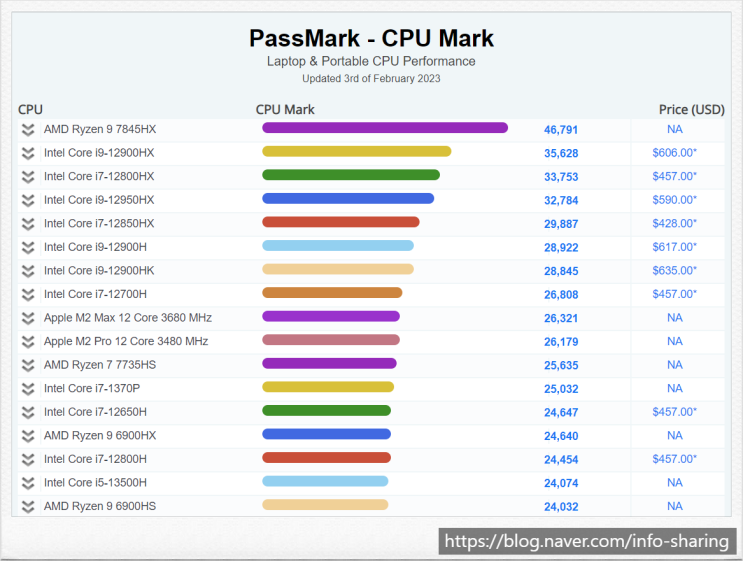Screen dimensions: 743x561
Task: Click the score 24,074
Action: coord(561,483)
